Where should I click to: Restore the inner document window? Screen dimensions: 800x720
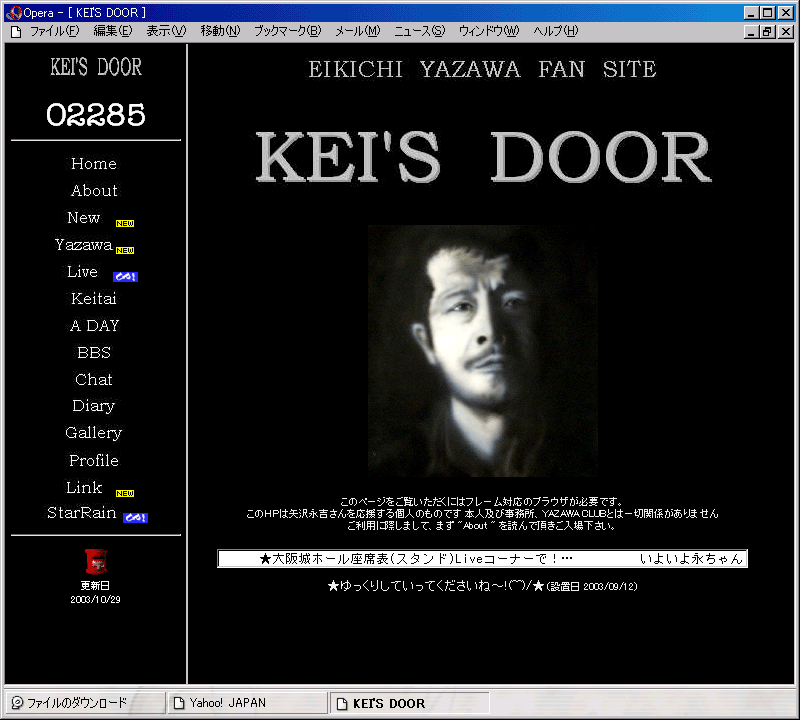[767, 32]
